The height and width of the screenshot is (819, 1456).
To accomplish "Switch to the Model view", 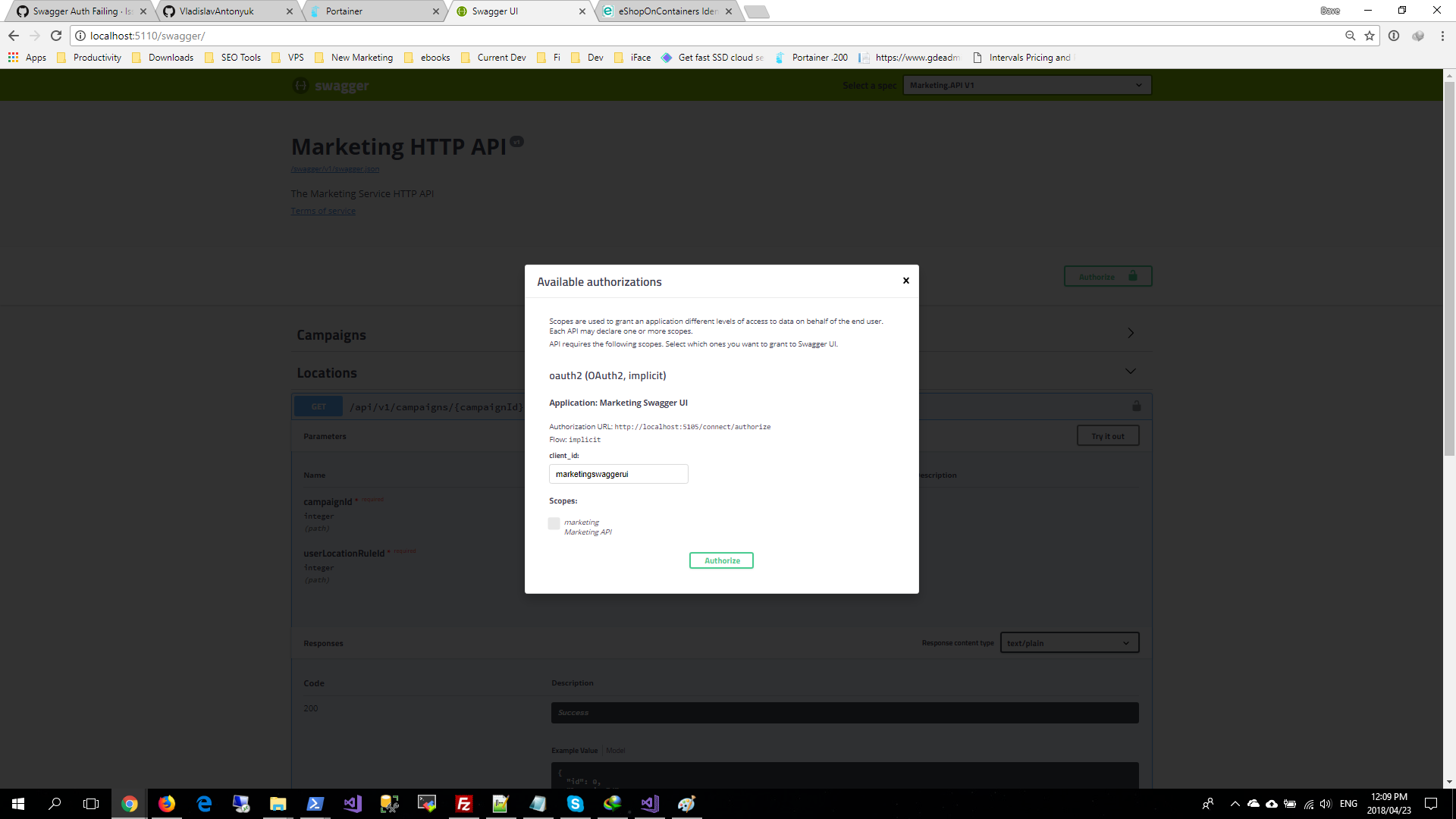I will pos(616,751).
